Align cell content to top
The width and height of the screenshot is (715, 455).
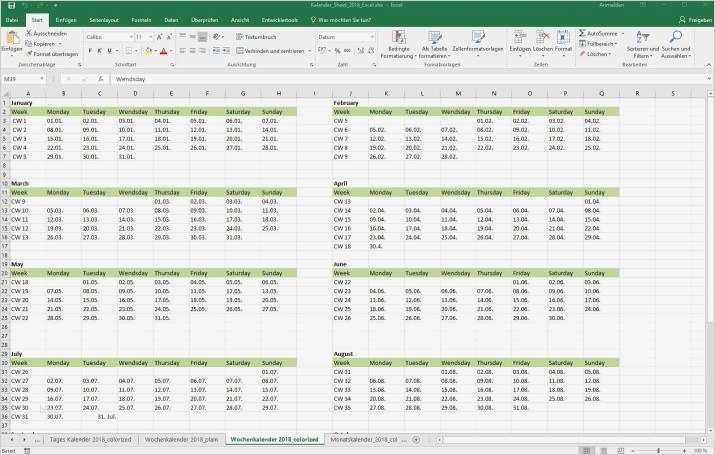pyautogui.click(x=182, y=36)
